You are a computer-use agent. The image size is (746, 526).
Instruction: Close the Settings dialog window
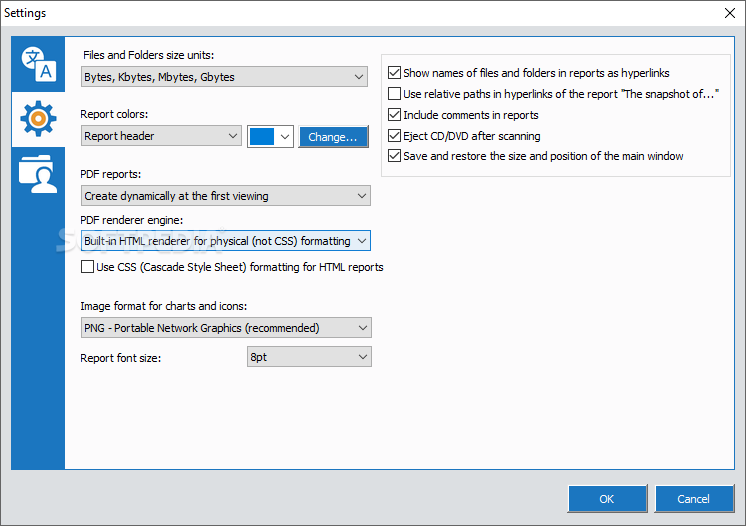point(730,13)
